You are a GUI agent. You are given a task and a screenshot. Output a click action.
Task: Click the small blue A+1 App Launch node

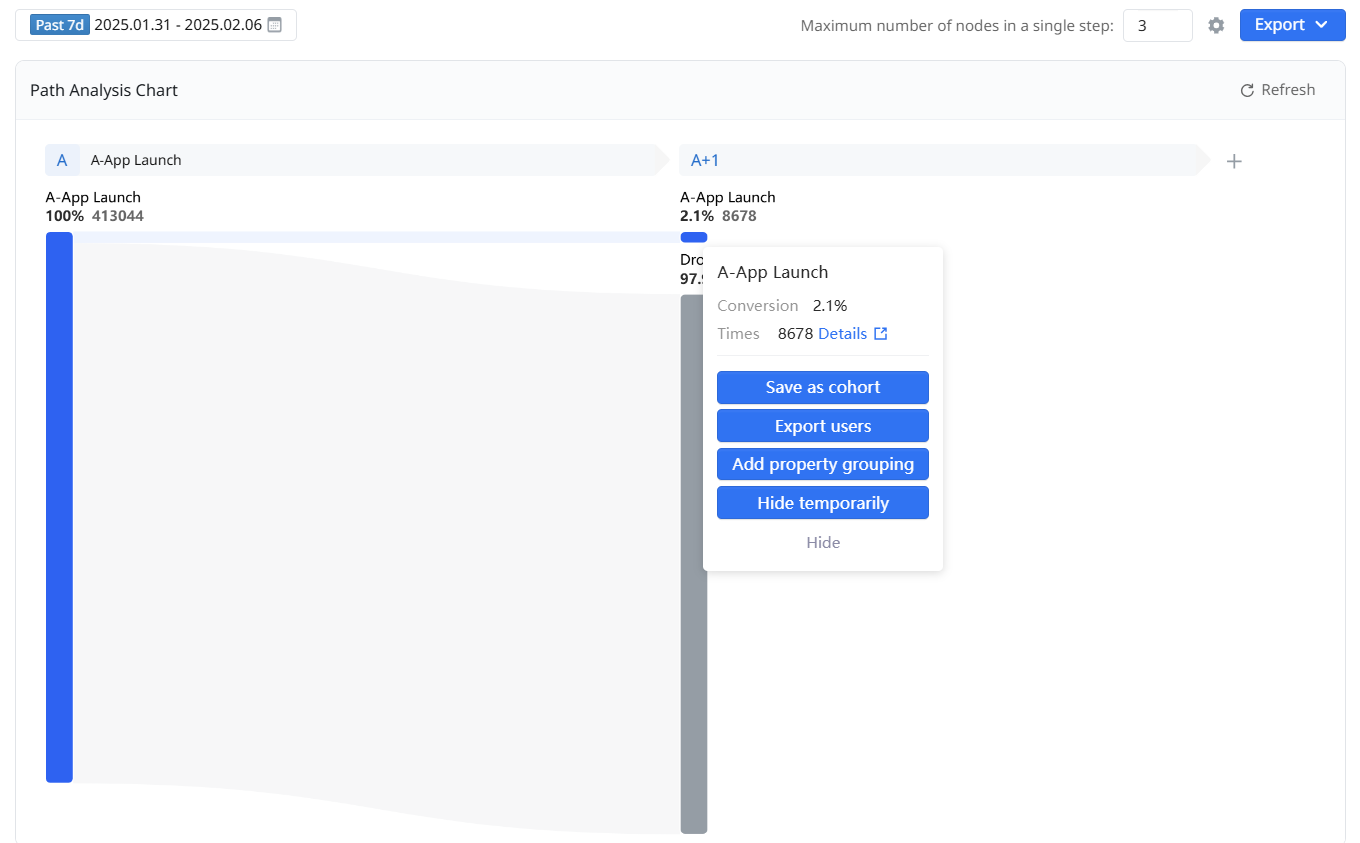pyautogui.click(x=693, y=237)
